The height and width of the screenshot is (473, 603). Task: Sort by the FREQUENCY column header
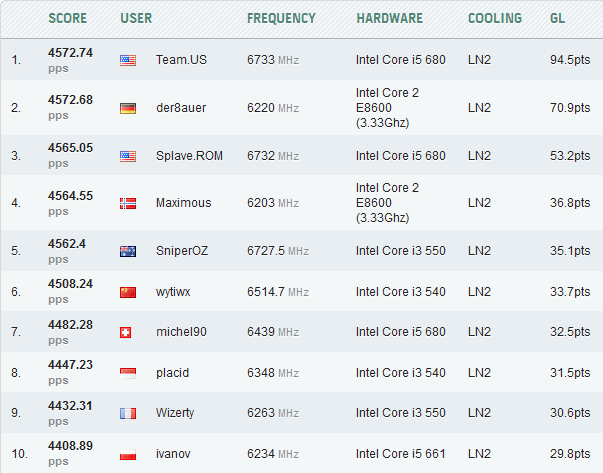coord(281,18)
